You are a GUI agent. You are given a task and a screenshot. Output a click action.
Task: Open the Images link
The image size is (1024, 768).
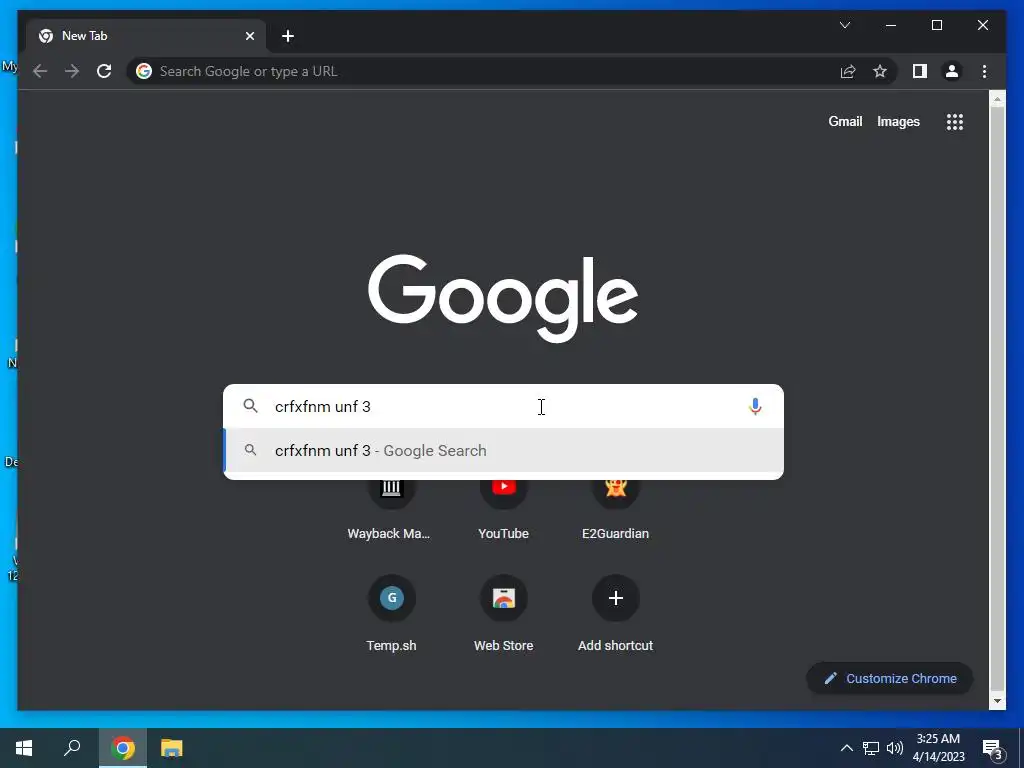pyautogui.click(x=898, y=121)
